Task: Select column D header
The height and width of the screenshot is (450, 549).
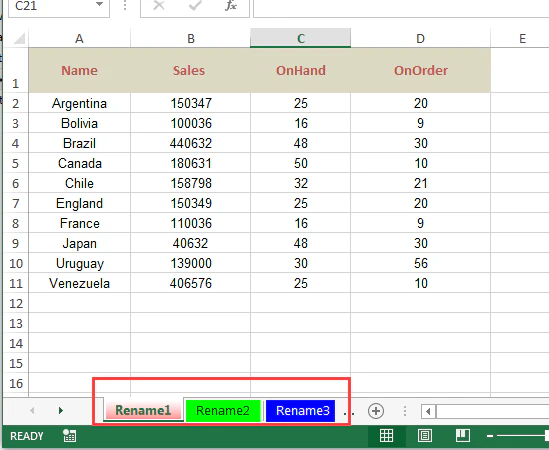Action: pos(421,38)
